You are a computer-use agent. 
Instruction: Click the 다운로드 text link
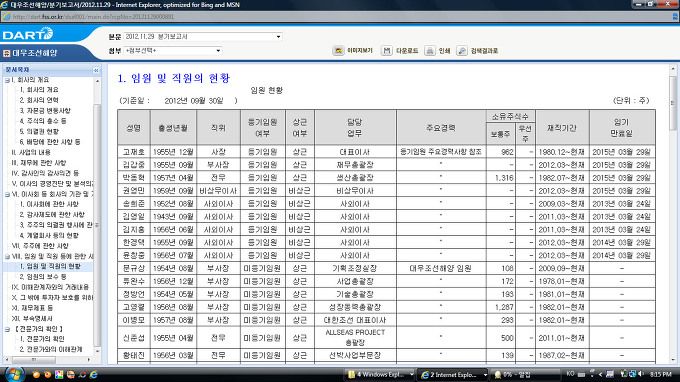[x=407, y=51]
